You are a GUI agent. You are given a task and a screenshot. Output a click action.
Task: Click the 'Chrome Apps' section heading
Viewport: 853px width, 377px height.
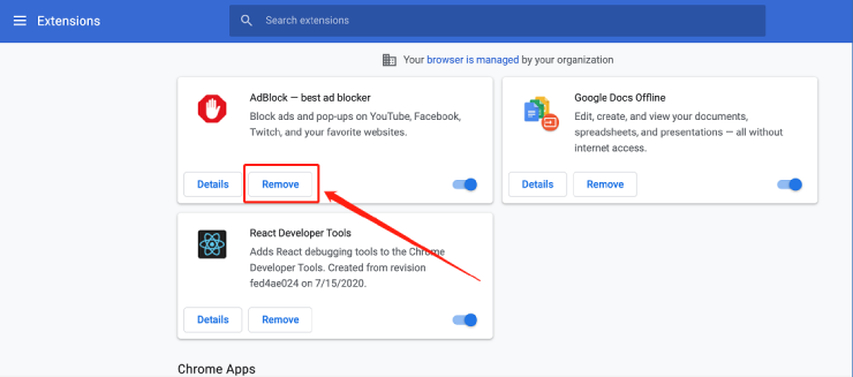click(x=217, y=369)
